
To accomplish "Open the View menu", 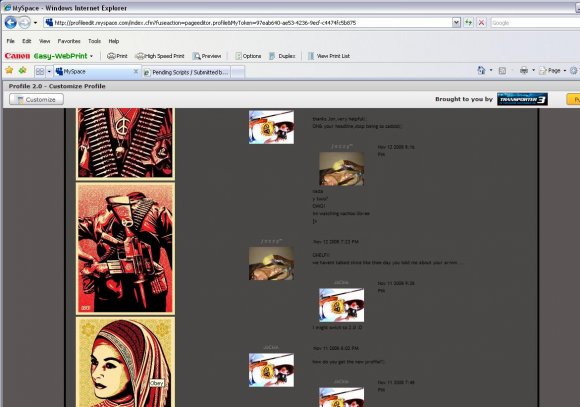I will [44, 41].
